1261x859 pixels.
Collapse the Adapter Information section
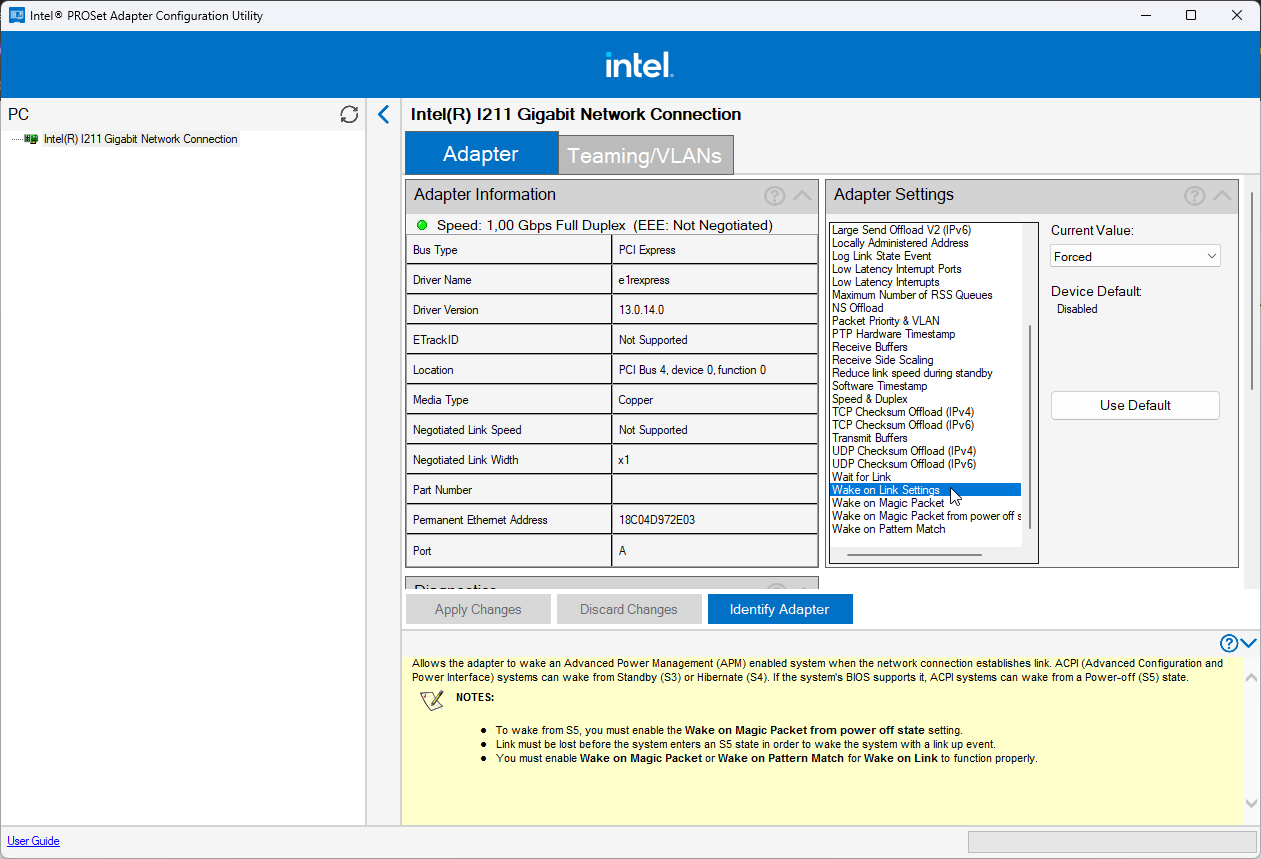[x=802, y=196]
